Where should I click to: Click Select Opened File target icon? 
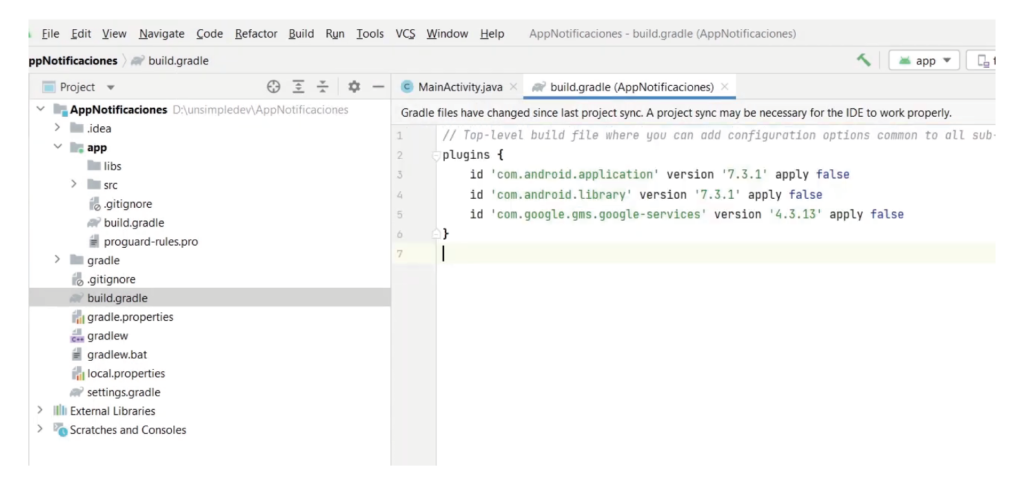(x=274, y=87)
